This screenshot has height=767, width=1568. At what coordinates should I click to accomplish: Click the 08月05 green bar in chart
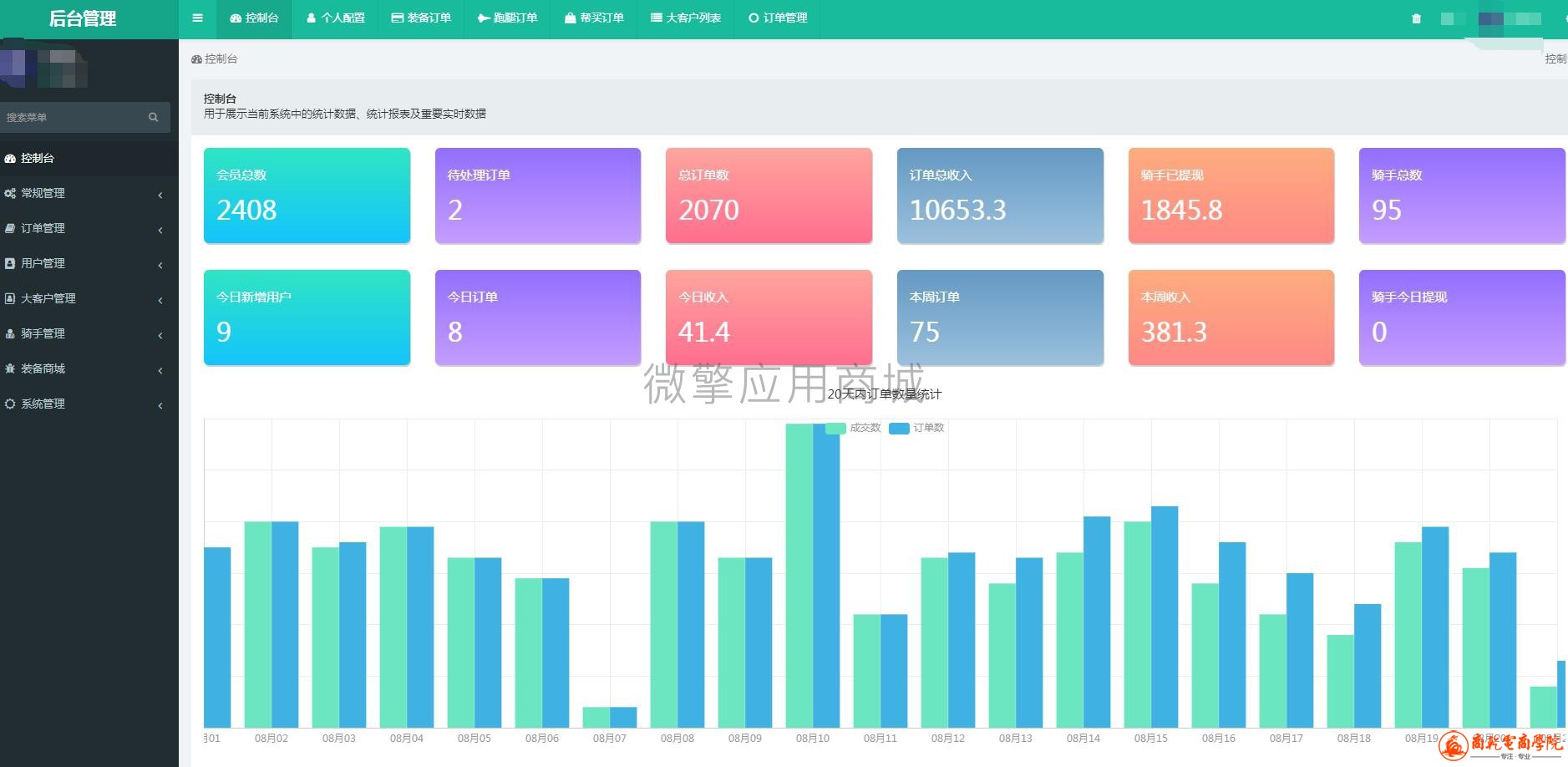pos(461,643)
